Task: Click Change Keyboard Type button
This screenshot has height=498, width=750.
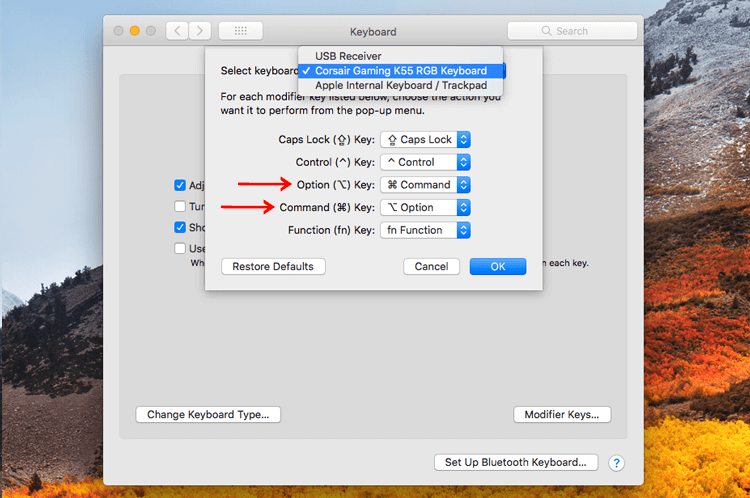Action: [208, 414]
